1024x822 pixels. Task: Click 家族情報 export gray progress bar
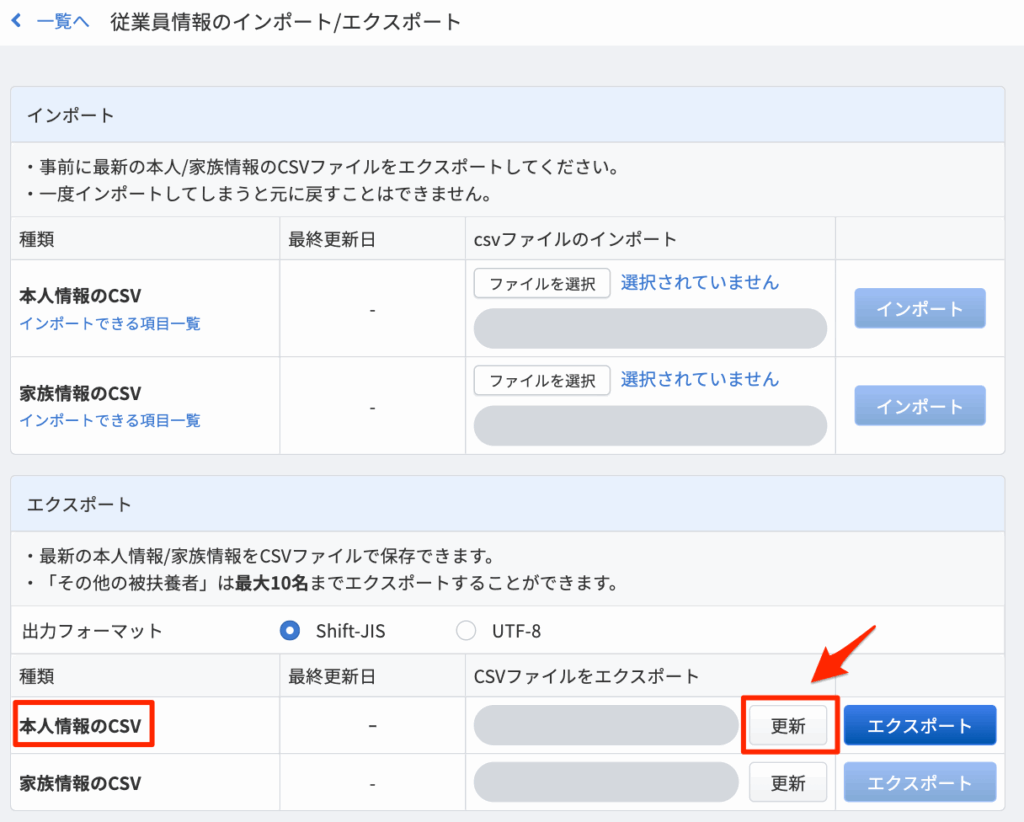pos(606,782)
